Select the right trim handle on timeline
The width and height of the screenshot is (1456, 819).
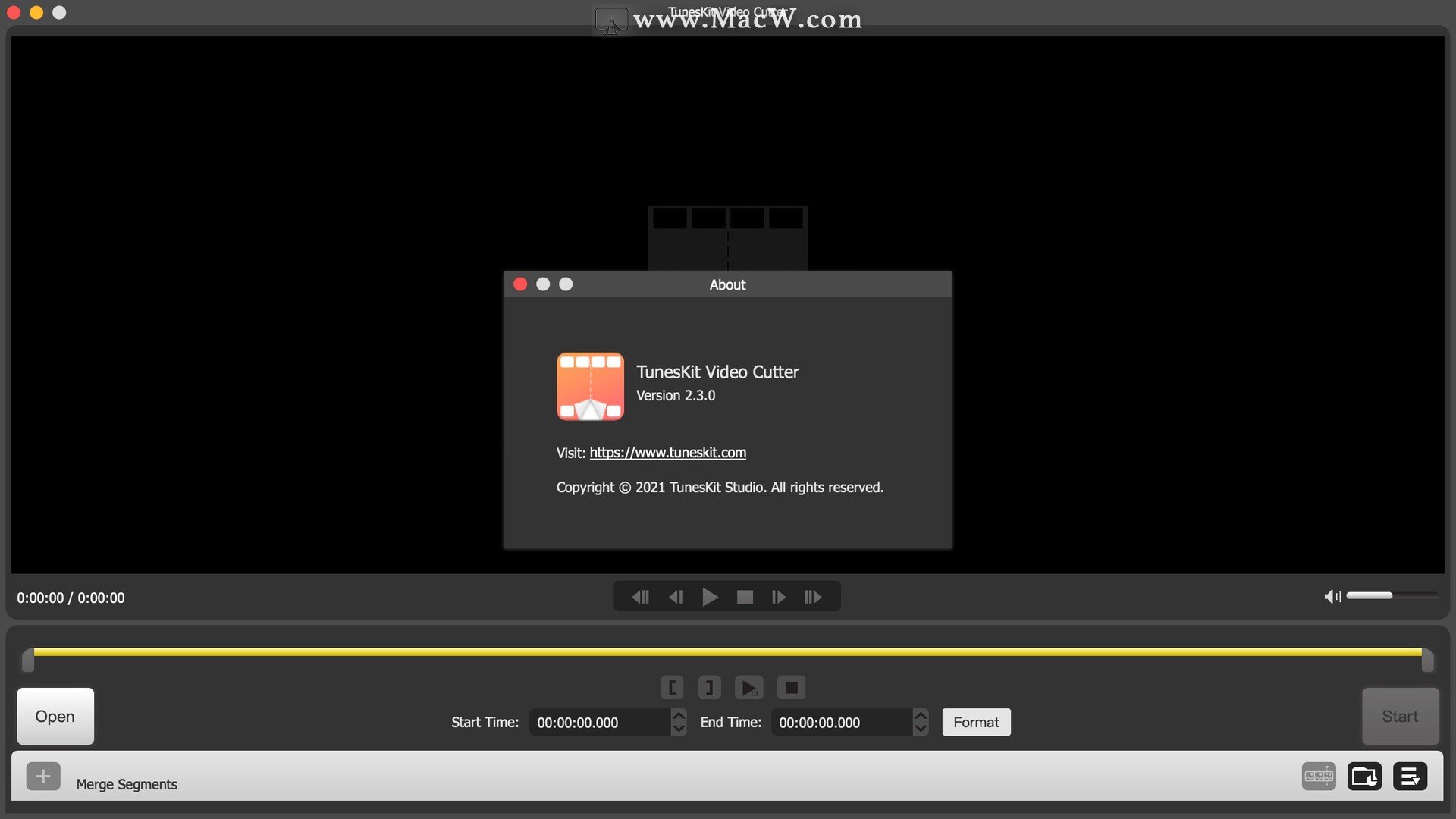tap(1428, 660)
